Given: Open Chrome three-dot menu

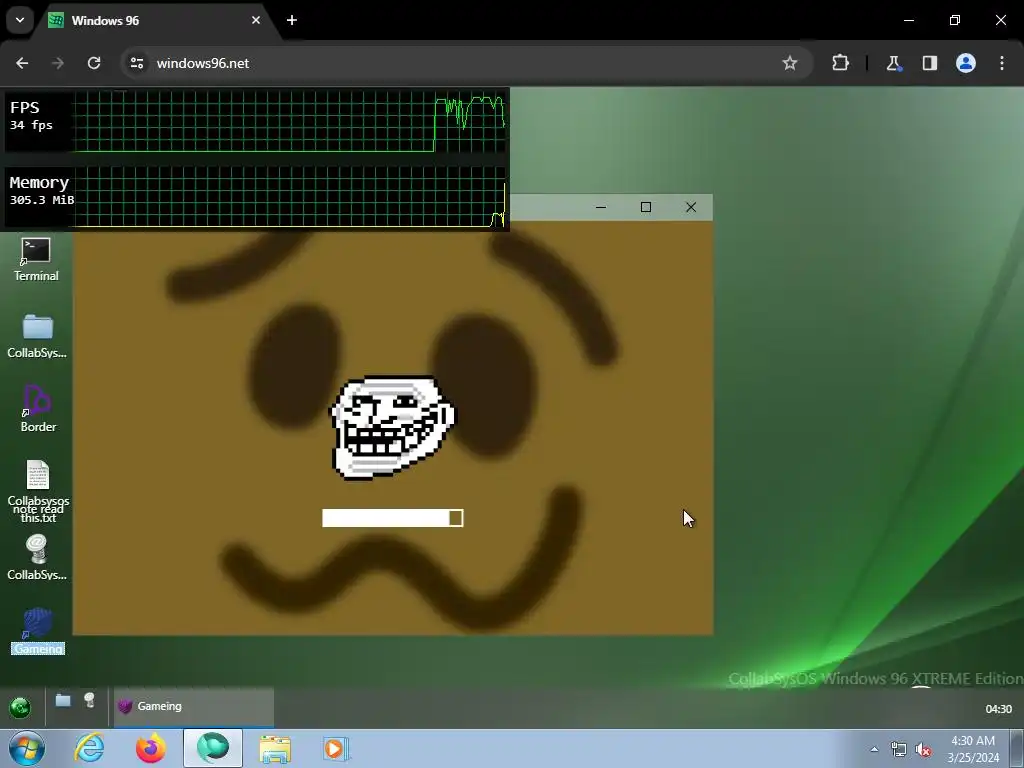Looking at the screenshot, I should (x=1002, y=63).
